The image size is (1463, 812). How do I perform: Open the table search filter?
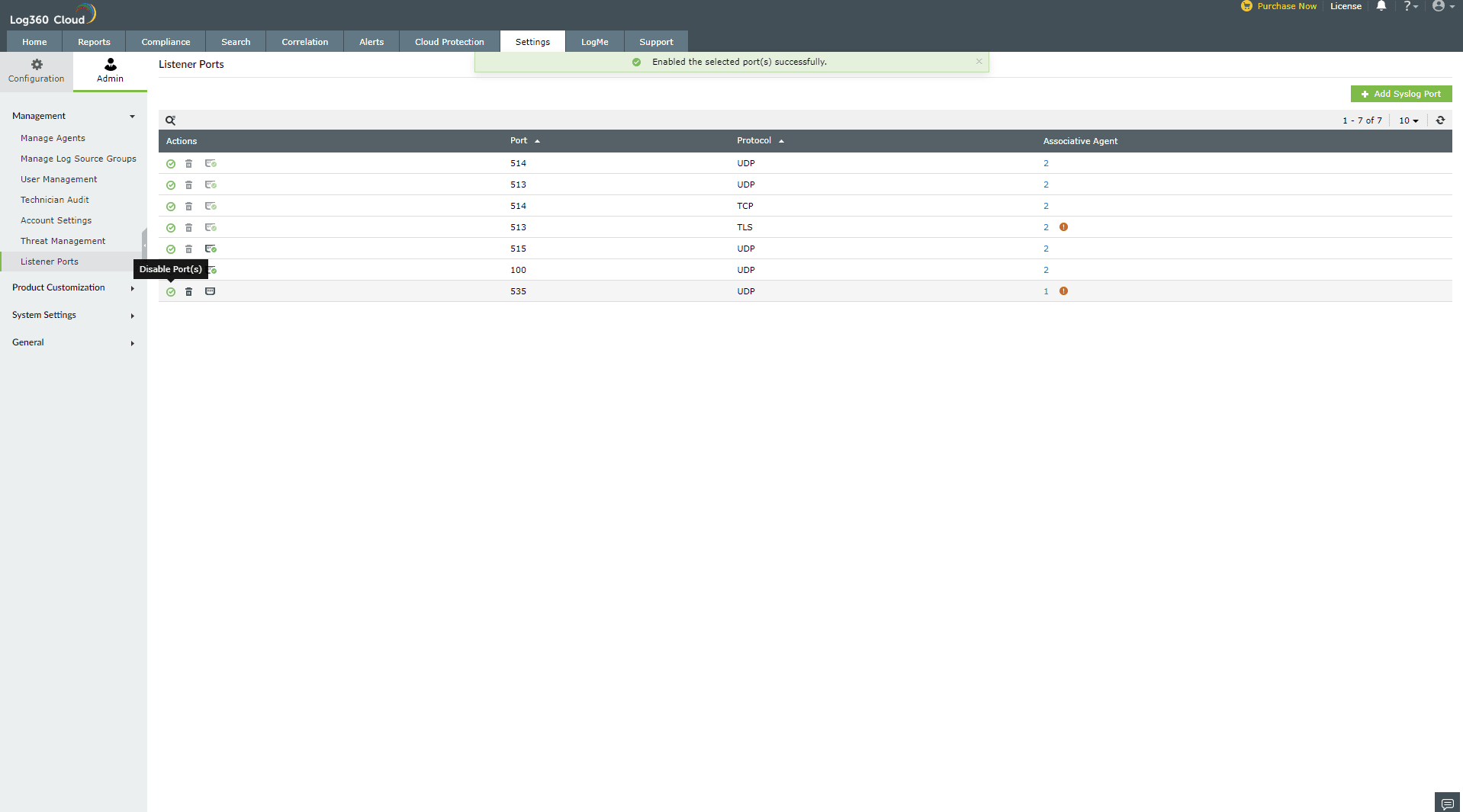[171, 120]
